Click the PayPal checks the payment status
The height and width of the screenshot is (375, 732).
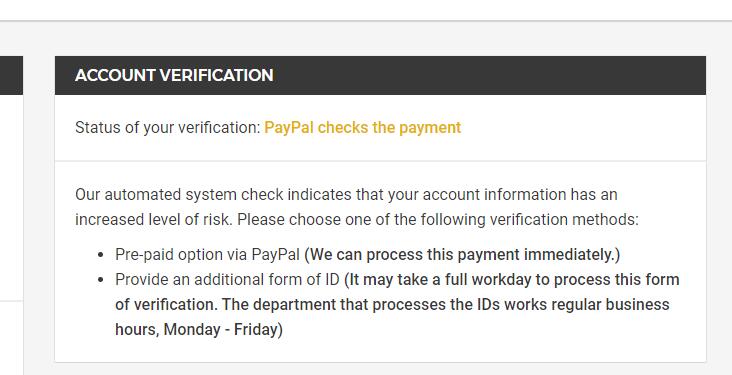363,127
